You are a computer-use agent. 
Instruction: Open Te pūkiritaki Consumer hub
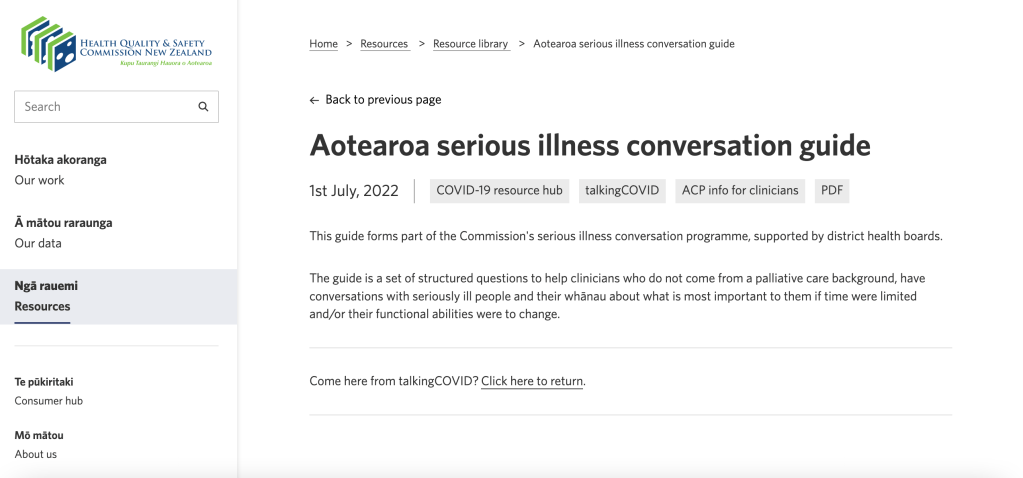click(x=48, y=391)
